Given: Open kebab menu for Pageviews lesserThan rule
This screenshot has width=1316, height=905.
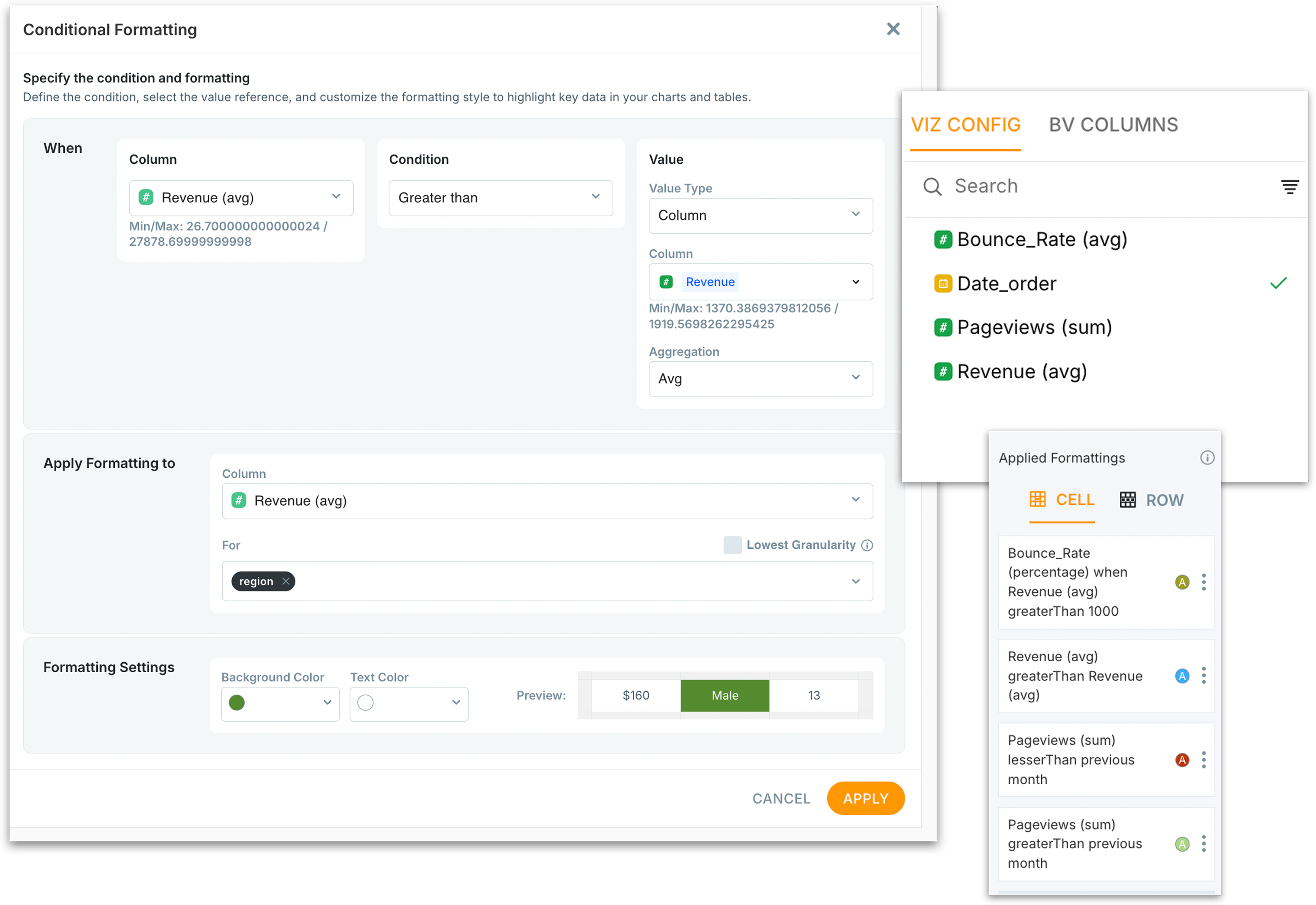Looking at the screenshot, I should [x=1204, y=760].
